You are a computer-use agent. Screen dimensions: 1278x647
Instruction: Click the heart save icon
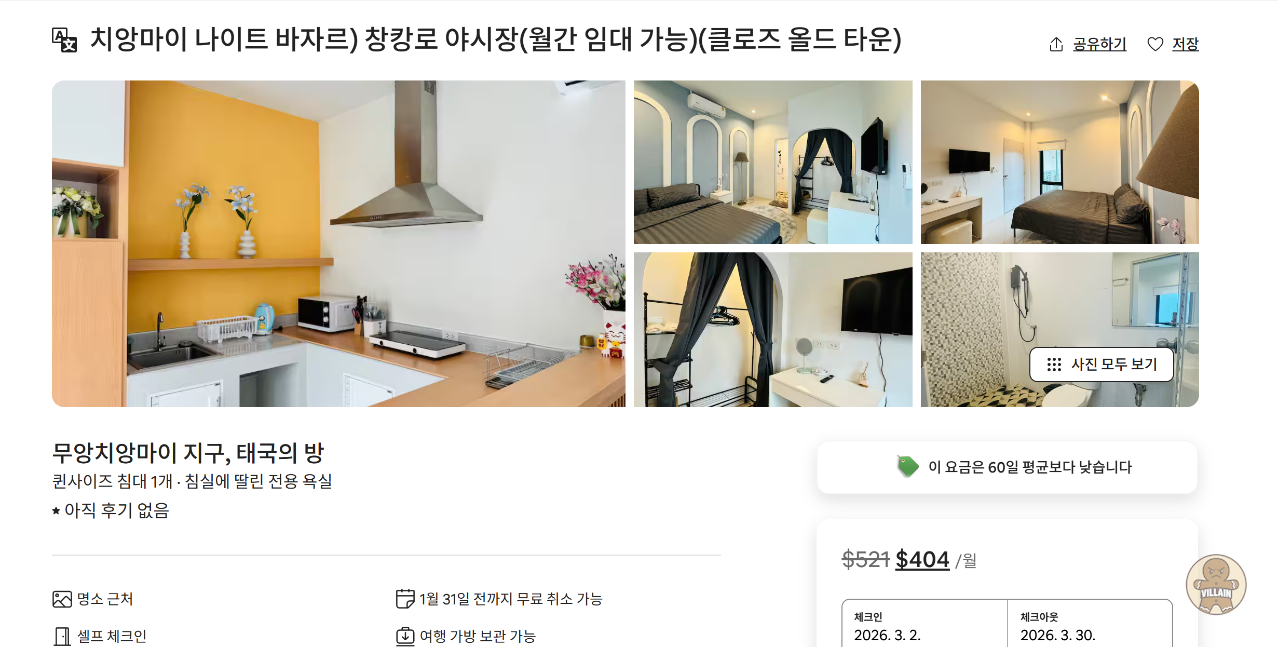point(1155,44)
